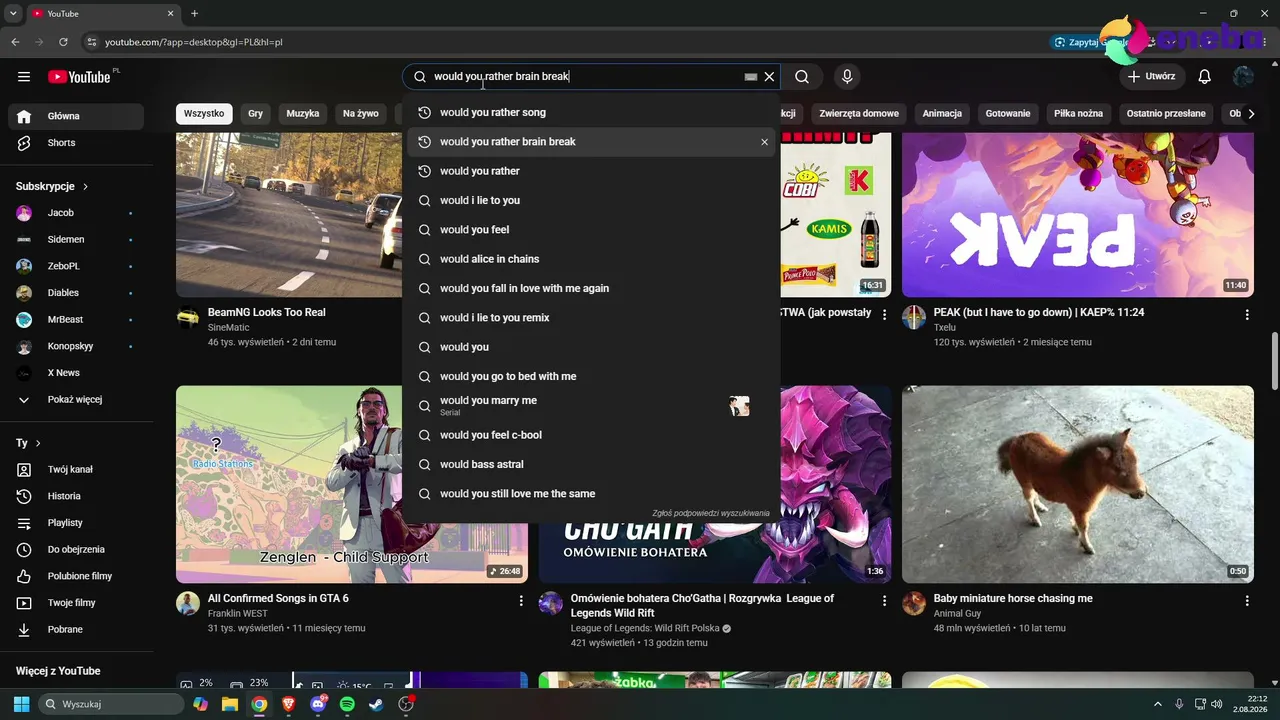Open the notifications bell
This screenshot has width=1280, height=720.
click(1205, 77)
